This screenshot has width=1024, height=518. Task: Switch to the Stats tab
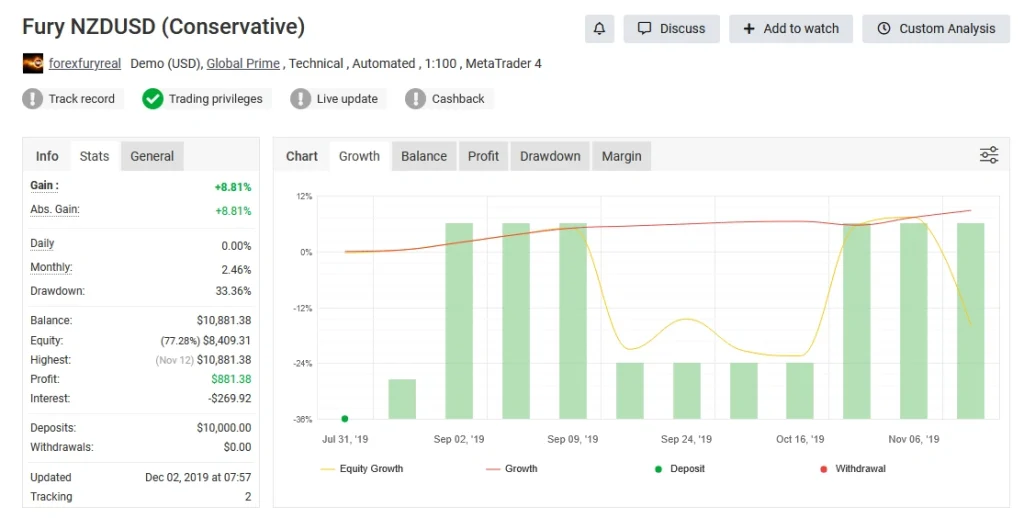pyautogui.click(x=95, y=156)
